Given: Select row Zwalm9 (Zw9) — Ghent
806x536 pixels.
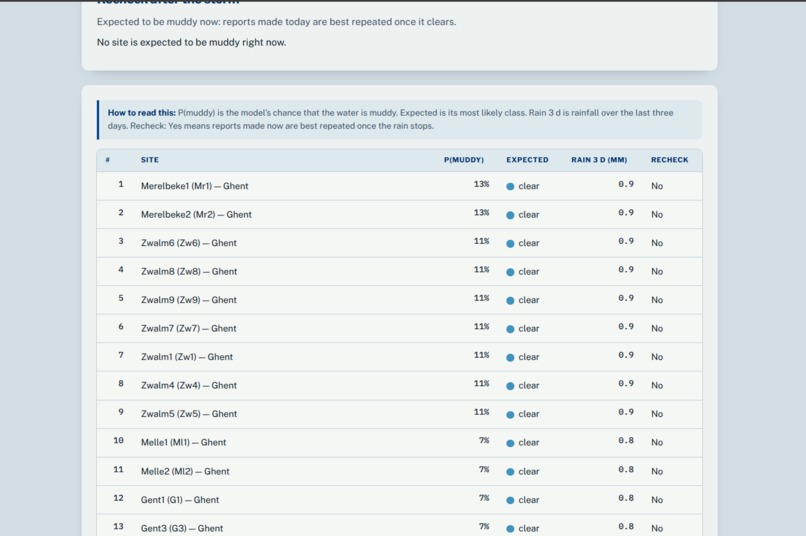Looking at the screenshot, I should pyautogui.click(x=399, y=300).
